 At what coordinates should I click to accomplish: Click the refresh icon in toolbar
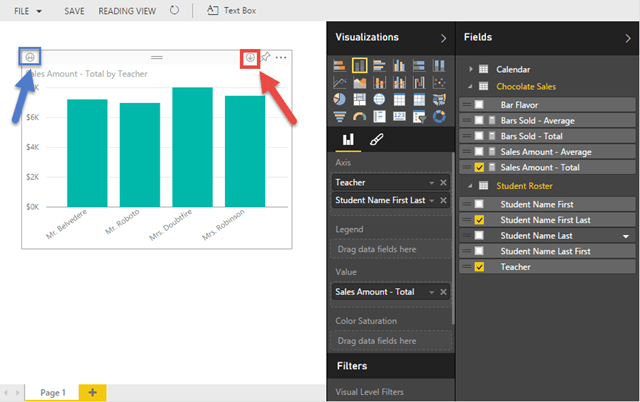point(175,10)
